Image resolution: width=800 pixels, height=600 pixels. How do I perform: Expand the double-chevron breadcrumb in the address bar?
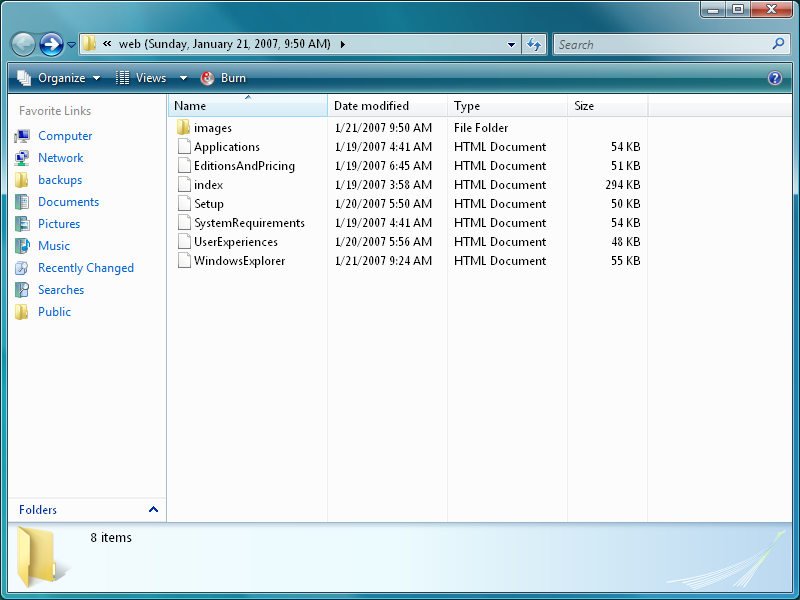107,44
